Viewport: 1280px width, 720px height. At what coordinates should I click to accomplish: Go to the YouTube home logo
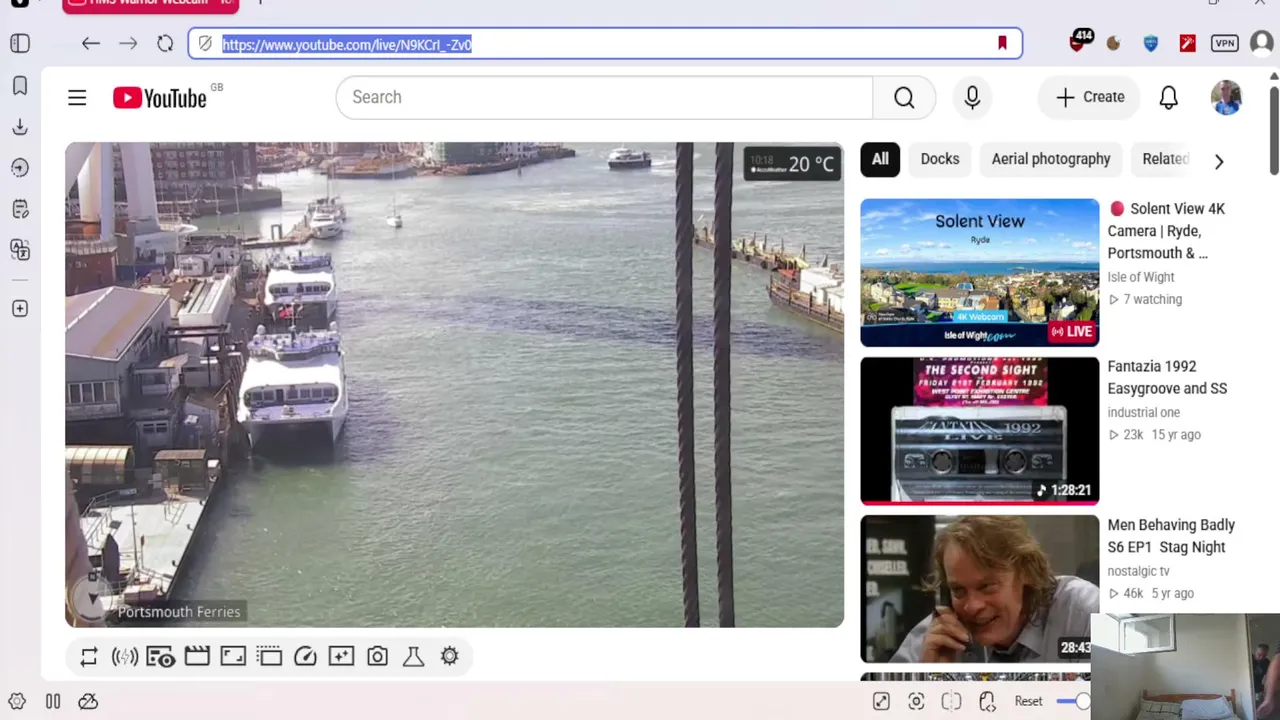point(160,97)
